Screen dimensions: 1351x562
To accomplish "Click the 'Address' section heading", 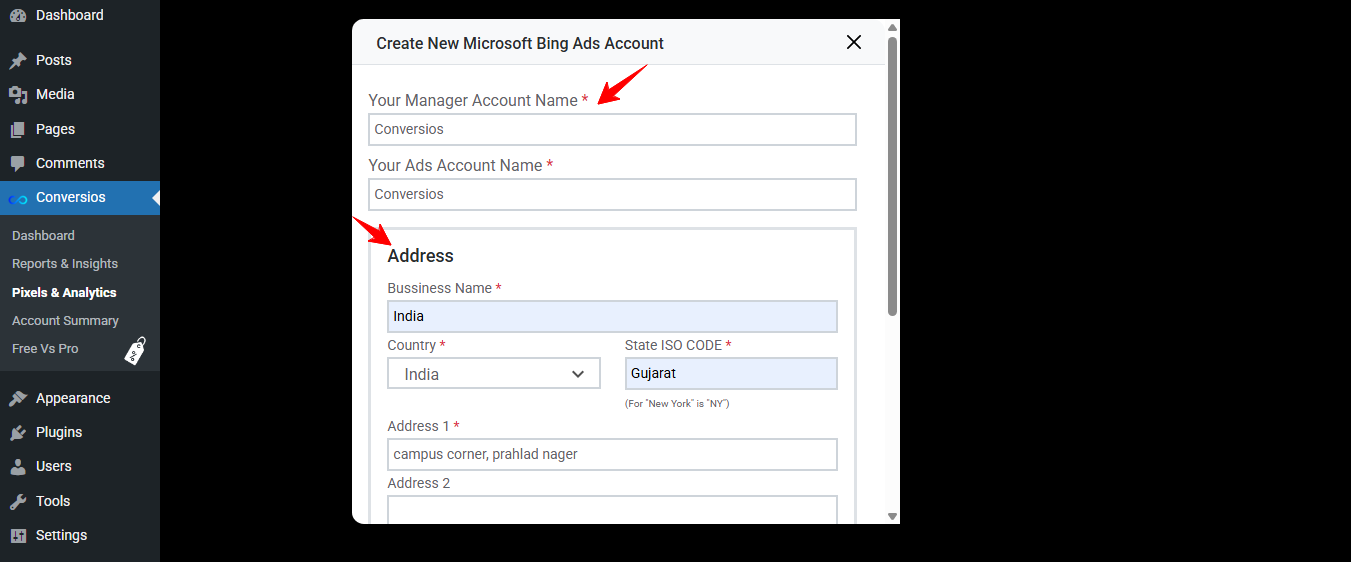I will 420,256.
